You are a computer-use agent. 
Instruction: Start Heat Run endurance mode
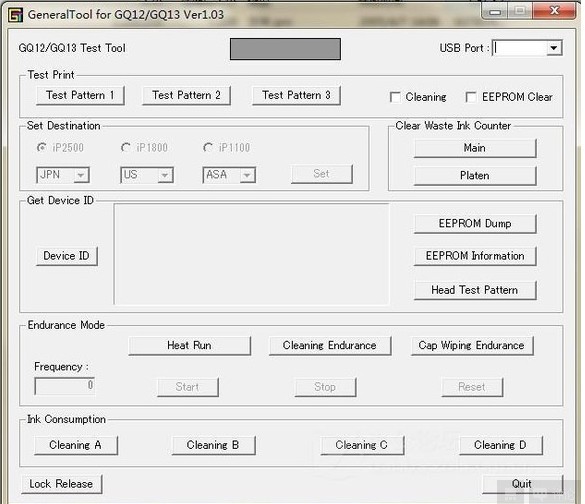click(x=190, y=345)
